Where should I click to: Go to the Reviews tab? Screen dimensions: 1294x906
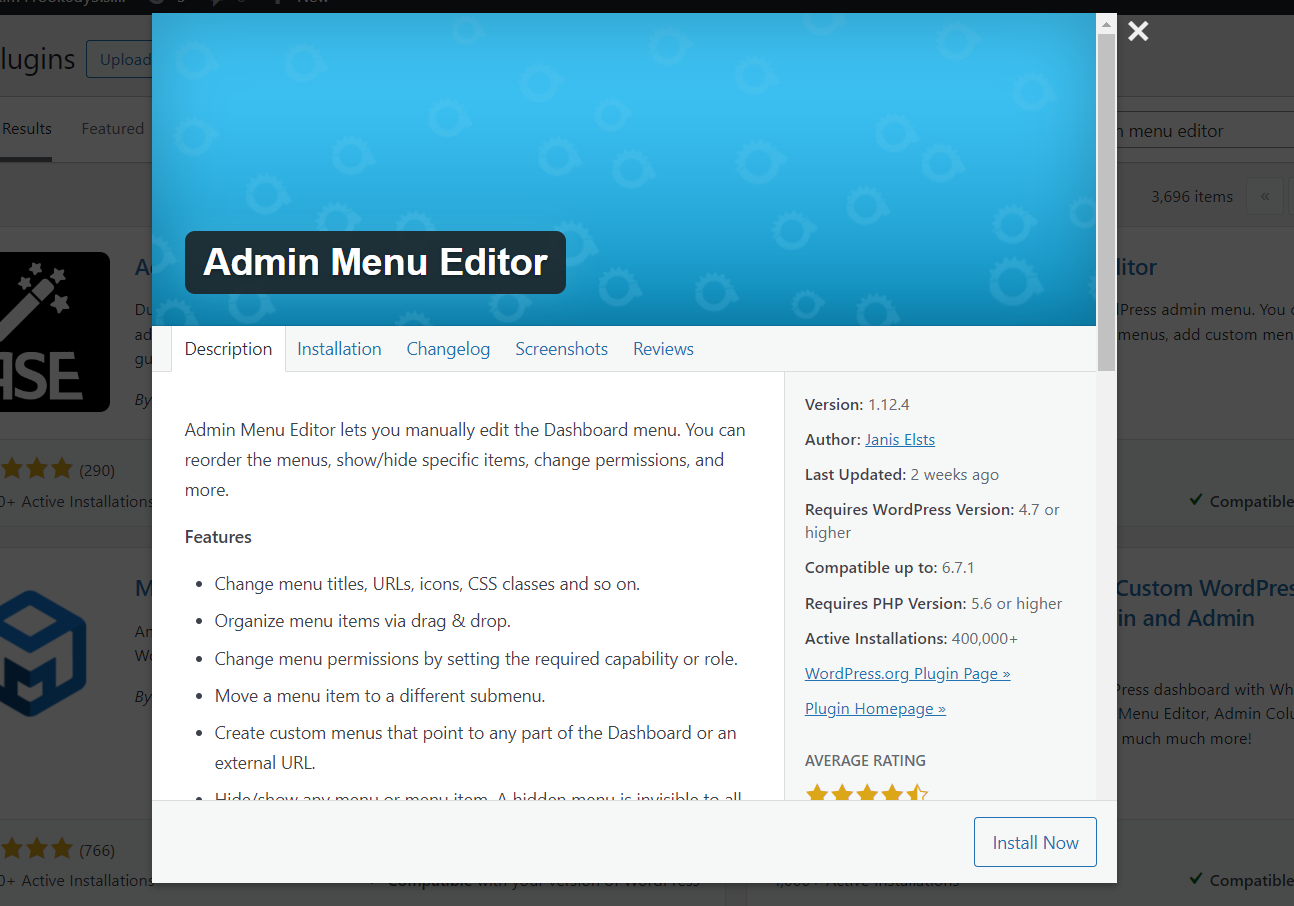pos(663,349)
